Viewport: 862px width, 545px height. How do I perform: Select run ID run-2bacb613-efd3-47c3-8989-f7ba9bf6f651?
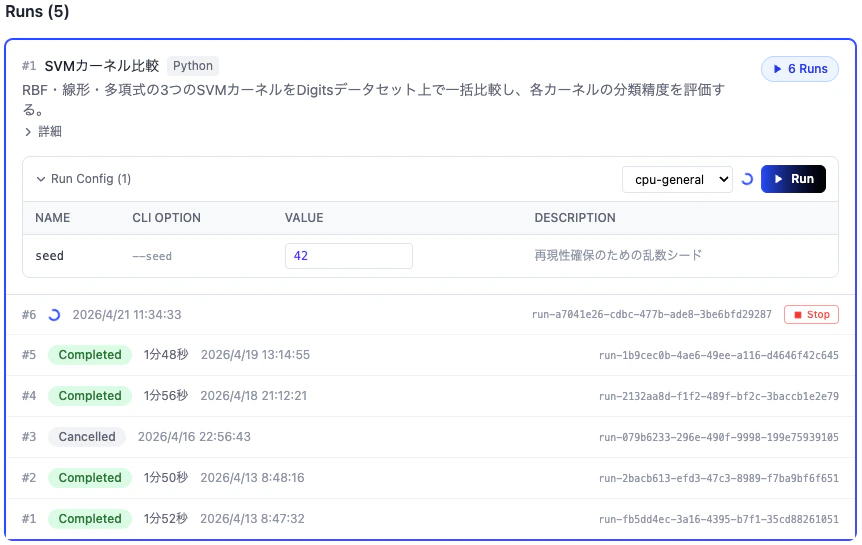pyautogui.click(x=719, y=478)
